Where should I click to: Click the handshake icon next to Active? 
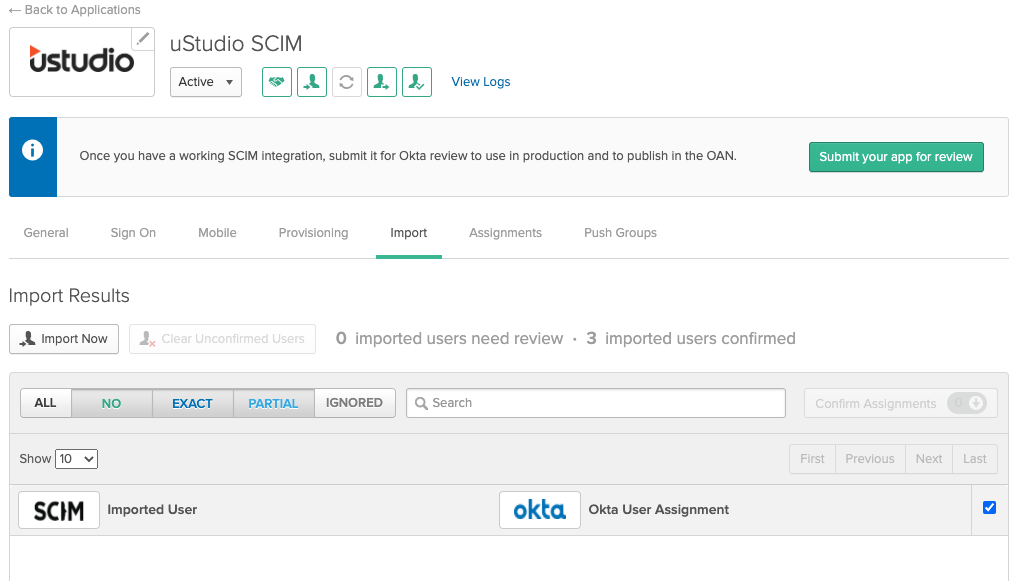[277, 82]
